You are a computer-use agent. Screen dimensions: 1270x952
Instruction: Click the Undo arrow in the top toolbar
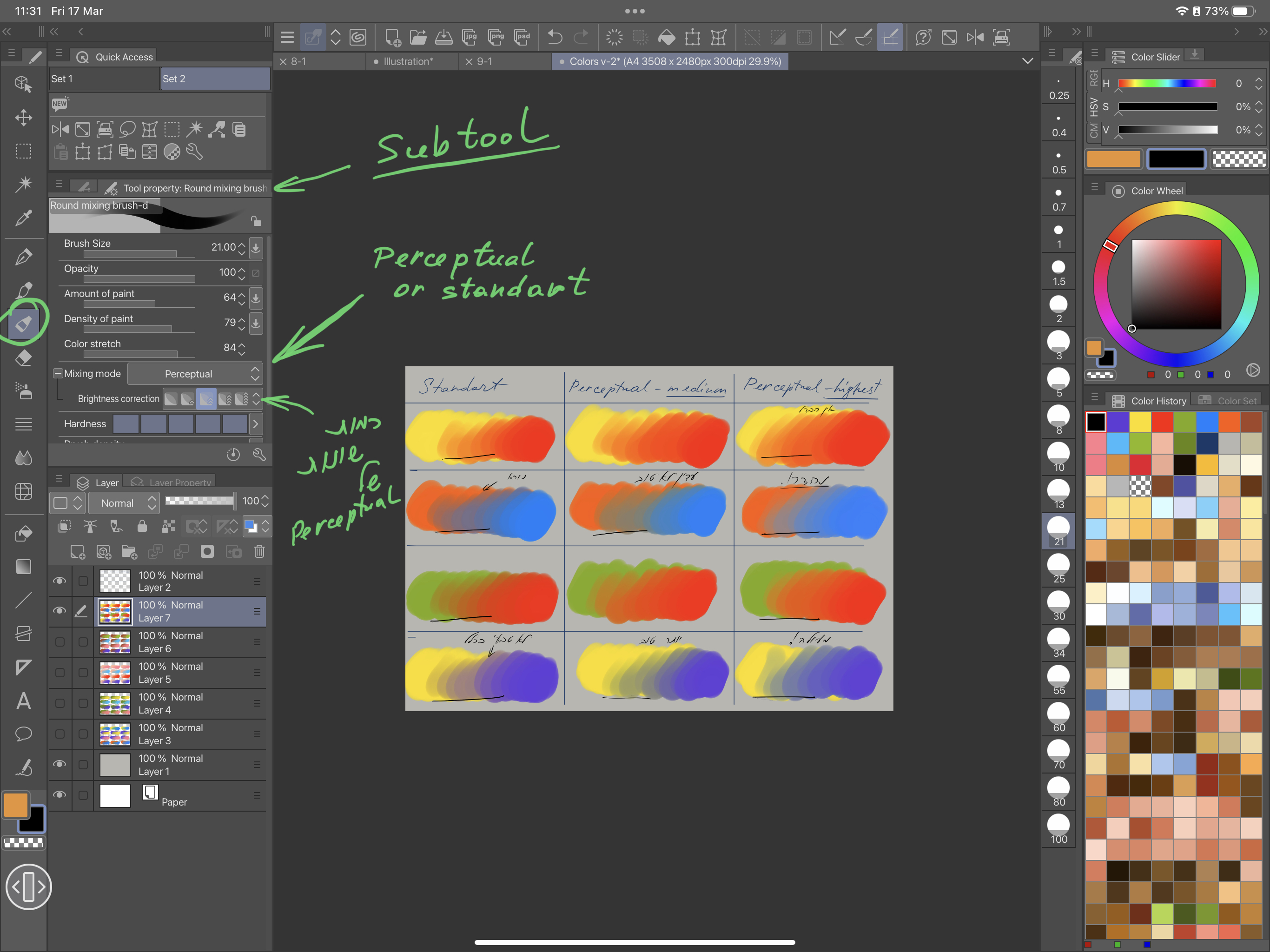555,37
